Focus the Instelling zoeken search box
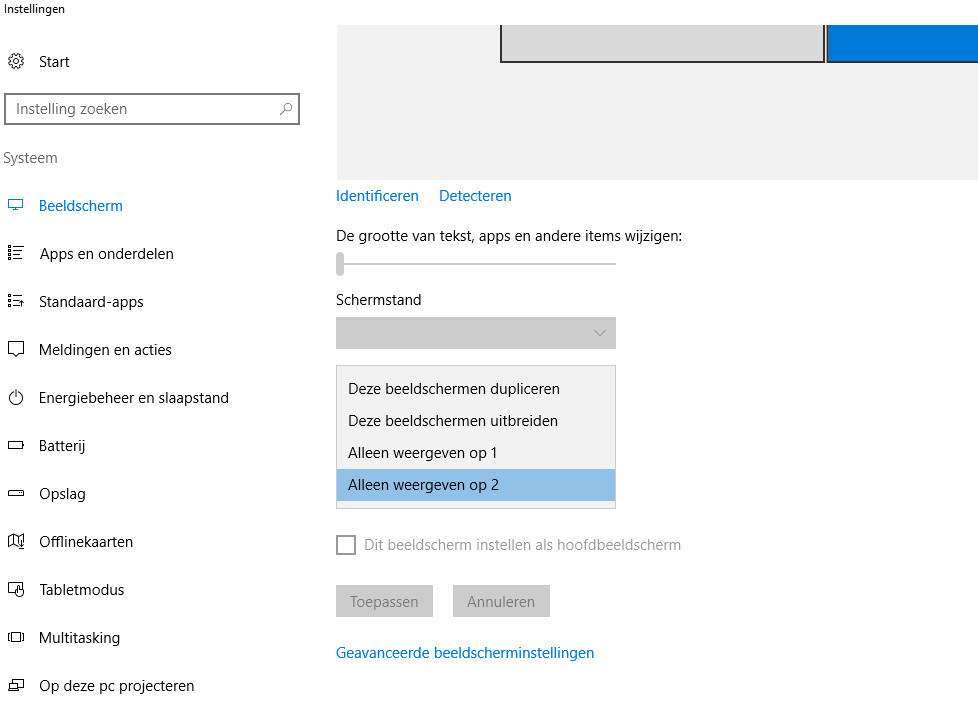Viewport: 978px width, 719px height. pos(152,109)
